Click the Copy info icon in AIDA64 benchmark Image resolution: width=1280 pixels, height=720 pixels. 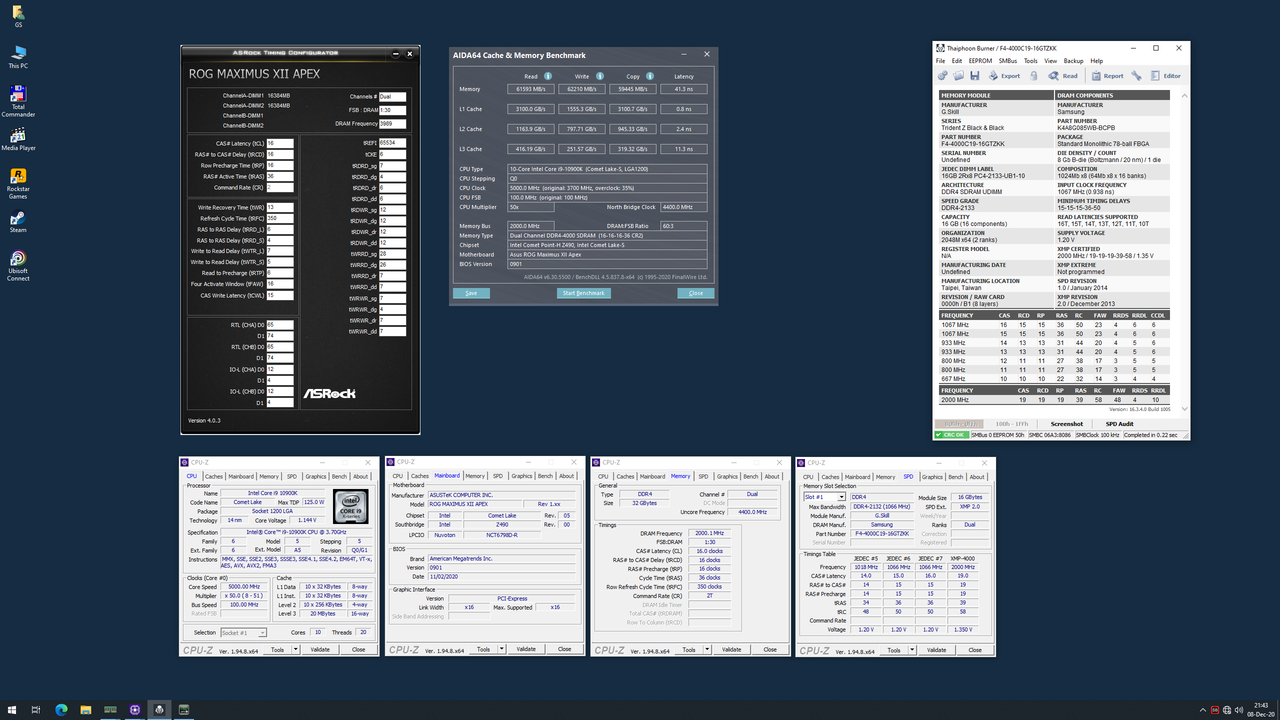pyautogui.click(x=650, y=76)
